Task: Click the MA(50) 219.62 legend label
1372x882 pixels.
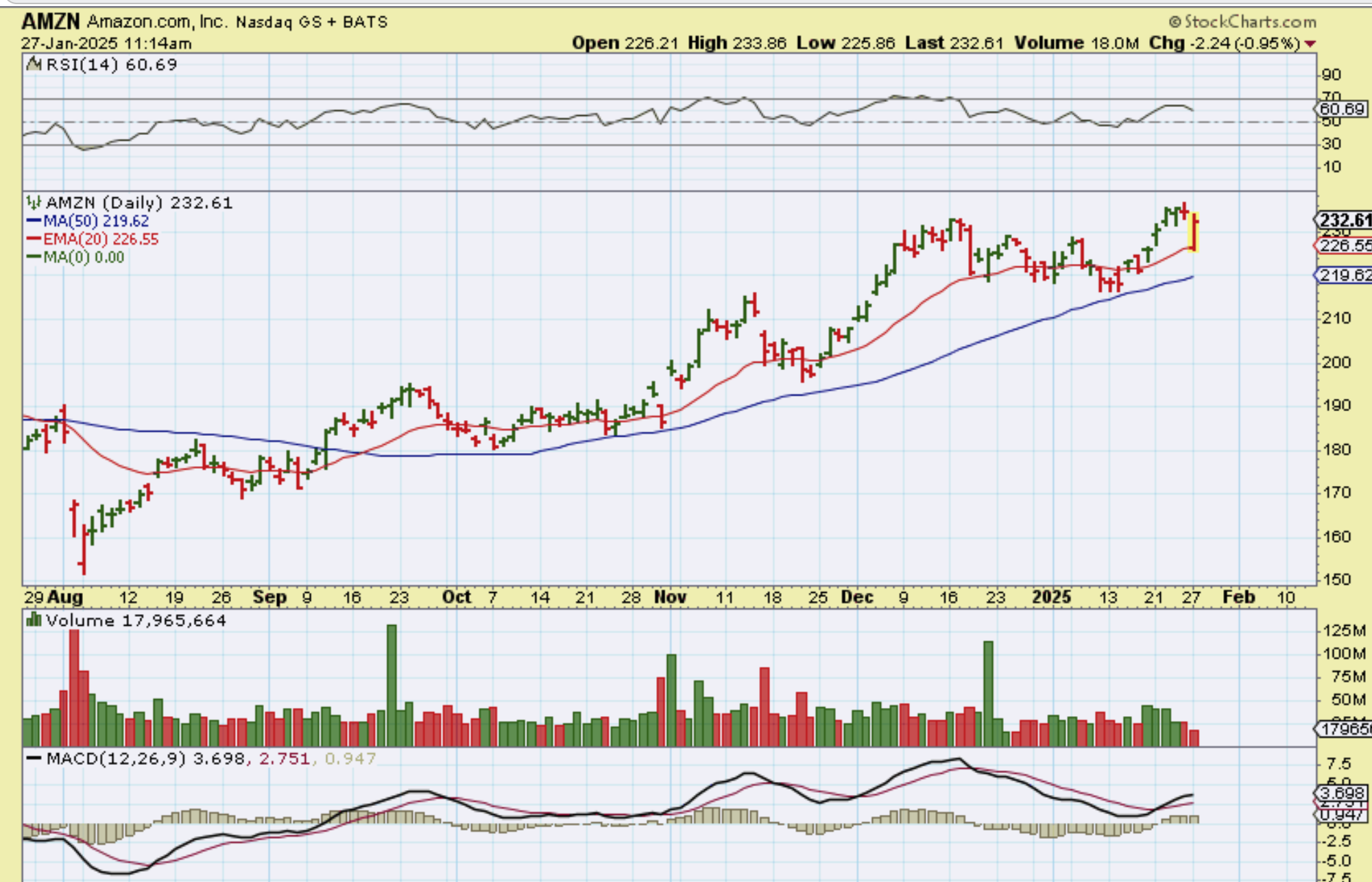Action: pyautogui.click(x=96, y=221)
